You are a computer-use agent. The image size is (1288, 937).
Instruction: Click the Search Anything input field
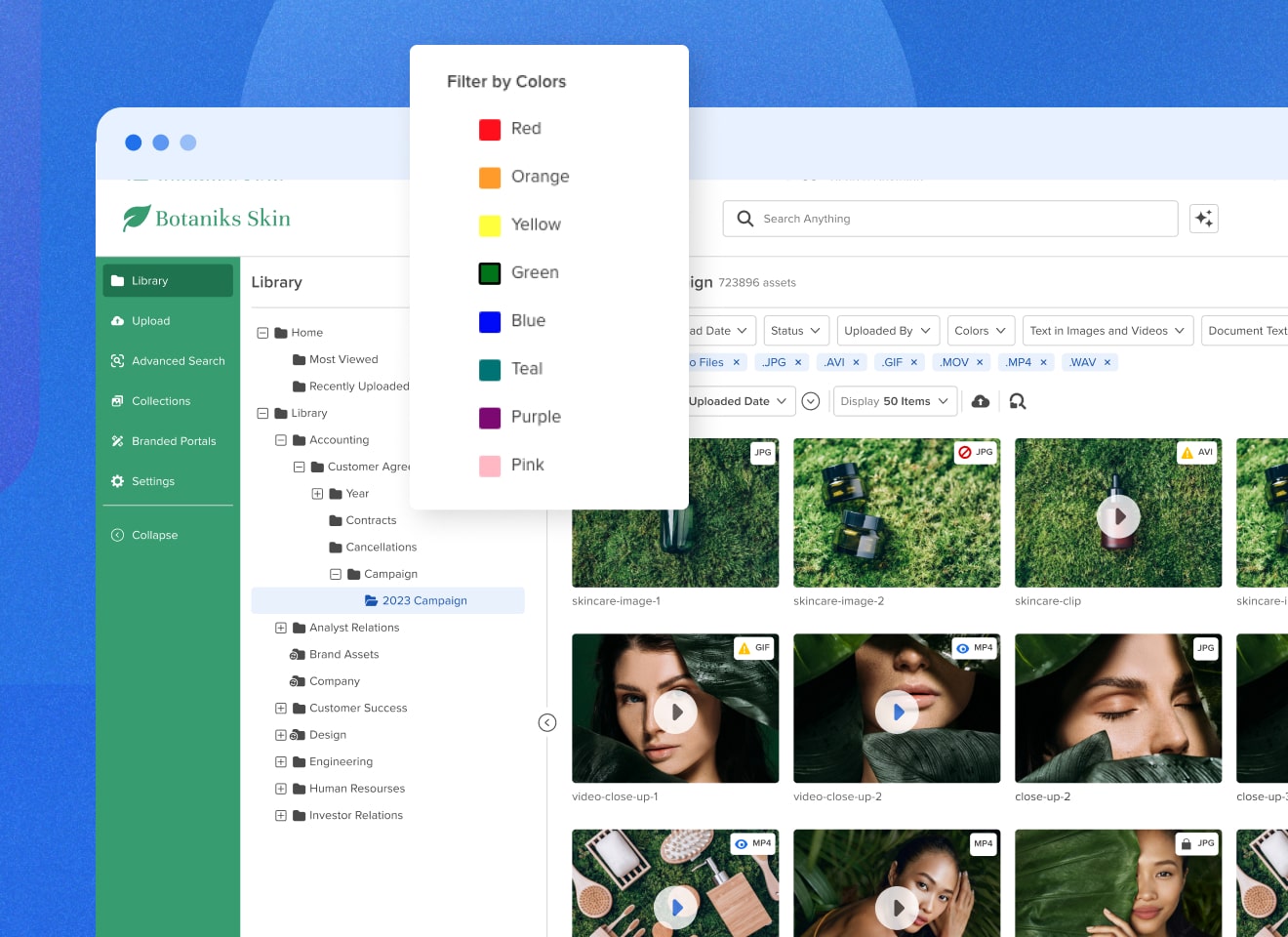pyautogui.click(x=950, y=219)
